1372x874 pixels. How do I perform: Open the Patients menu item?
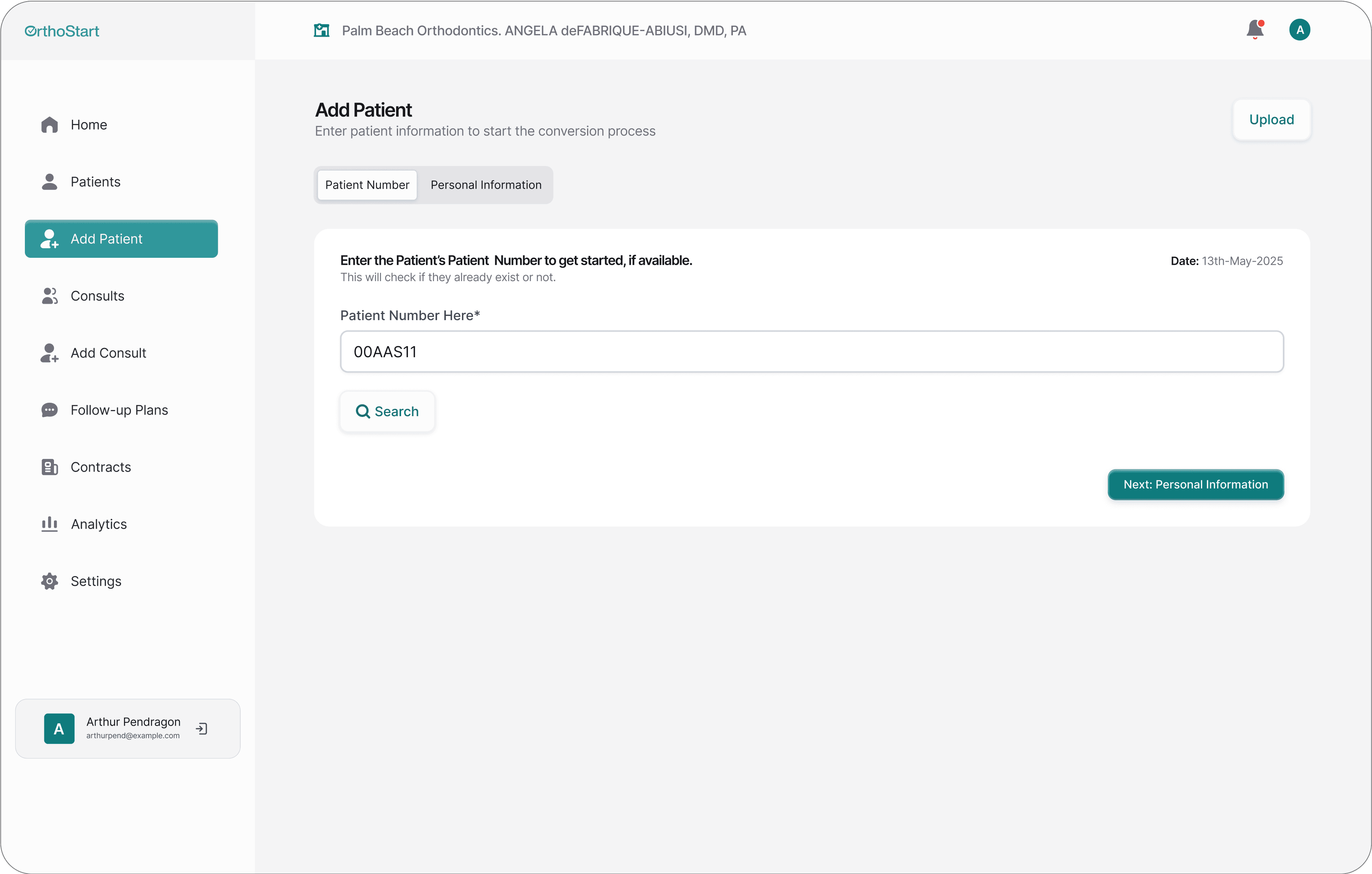click(95, 182)
